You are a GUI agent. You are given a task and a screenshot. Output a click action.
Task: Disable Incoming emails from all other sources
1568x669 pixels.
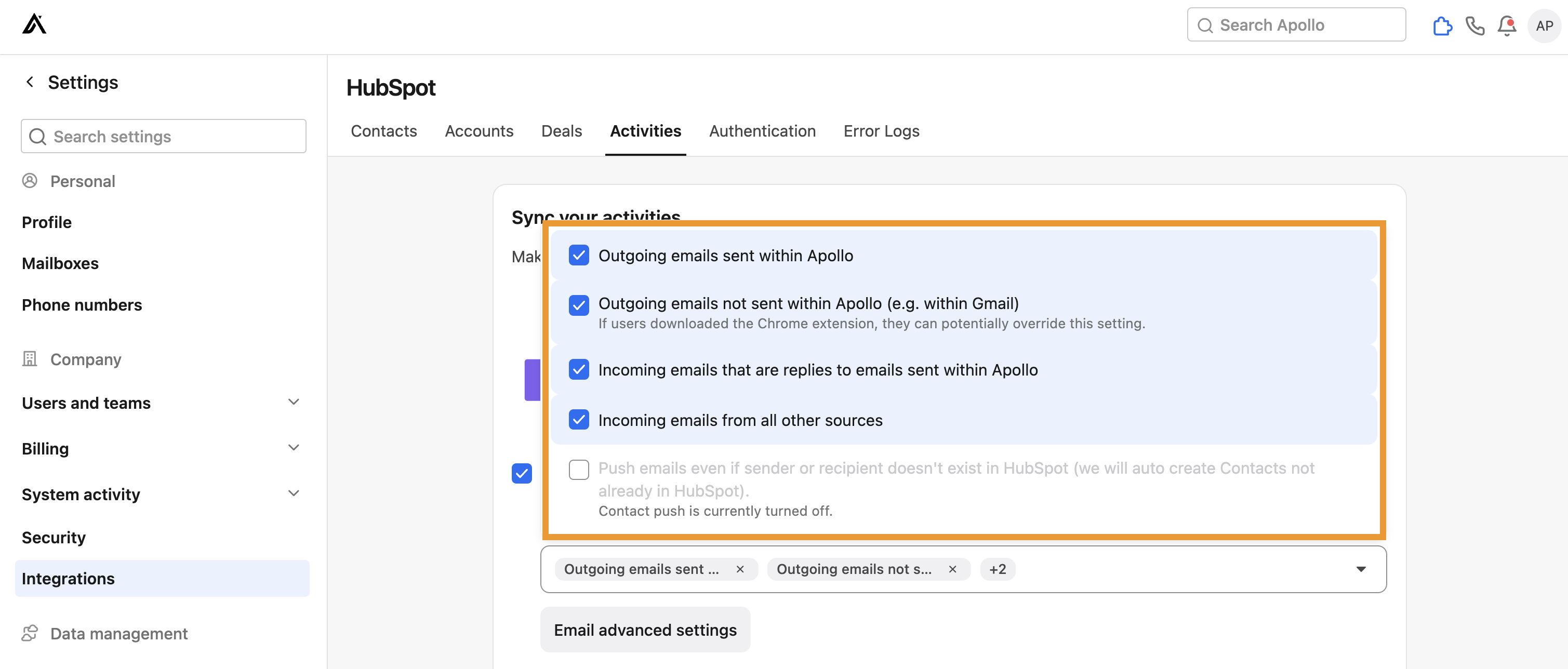[578, 419]
